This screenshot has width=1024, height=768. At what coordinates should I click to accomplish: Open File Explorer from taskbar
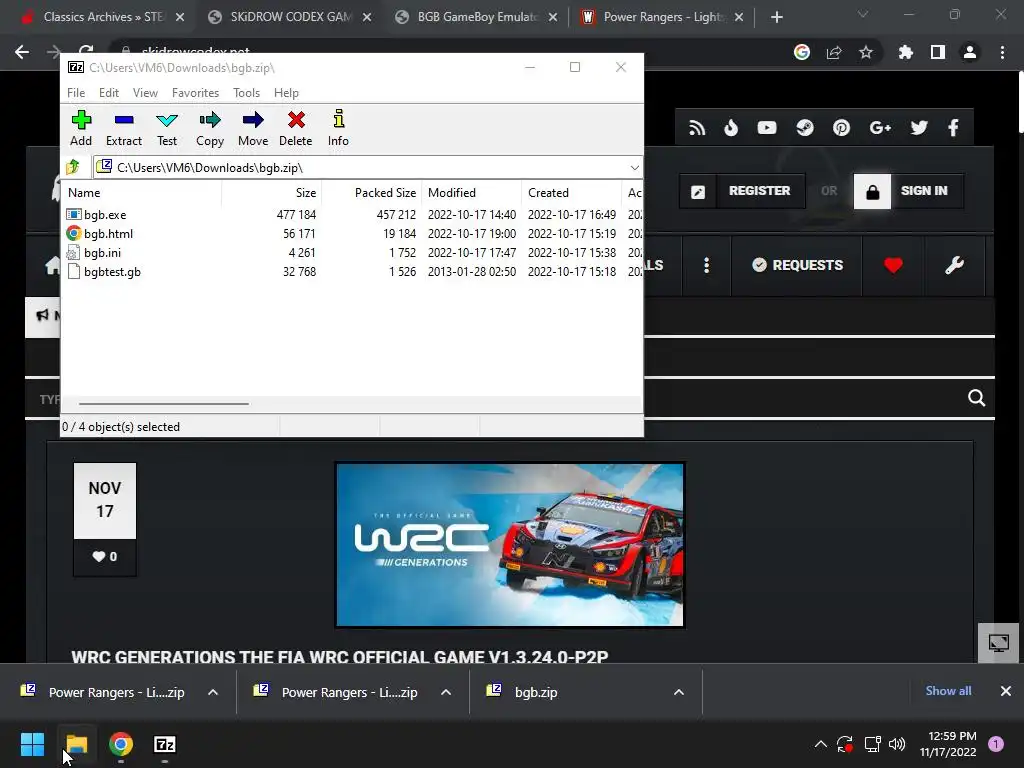76,744
